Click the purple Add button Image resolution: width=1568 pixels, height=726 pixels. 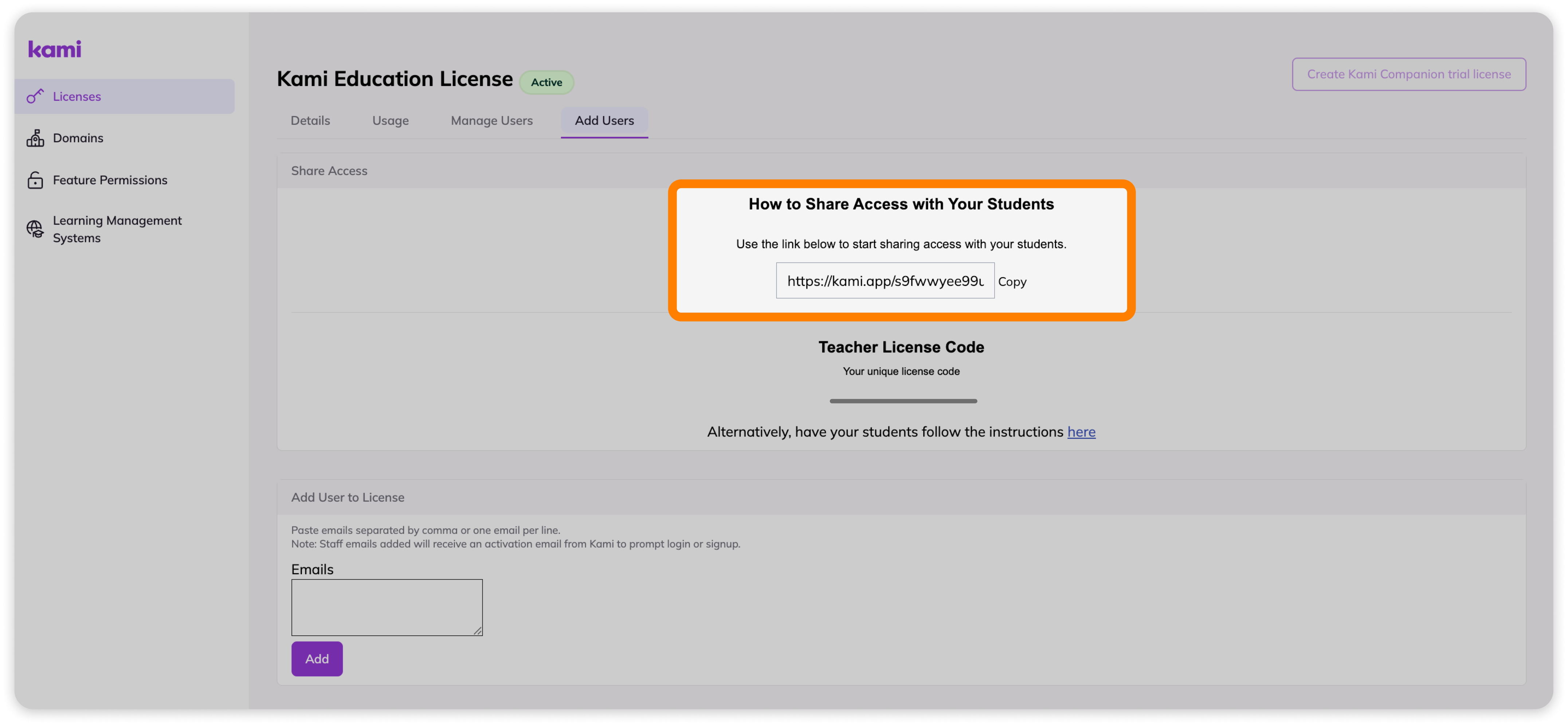pyautogui.click(x=317, y=658)
